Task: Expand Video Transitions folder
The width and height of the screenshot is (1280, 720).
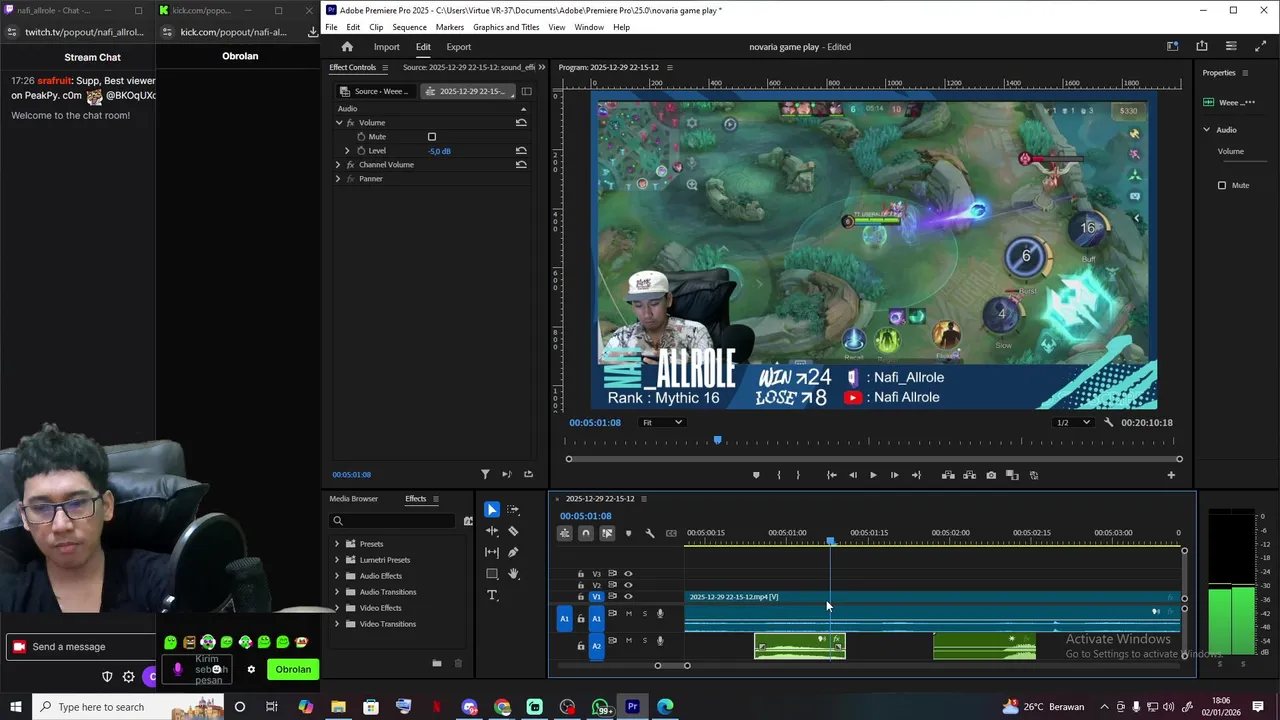Action: point(337,624)
